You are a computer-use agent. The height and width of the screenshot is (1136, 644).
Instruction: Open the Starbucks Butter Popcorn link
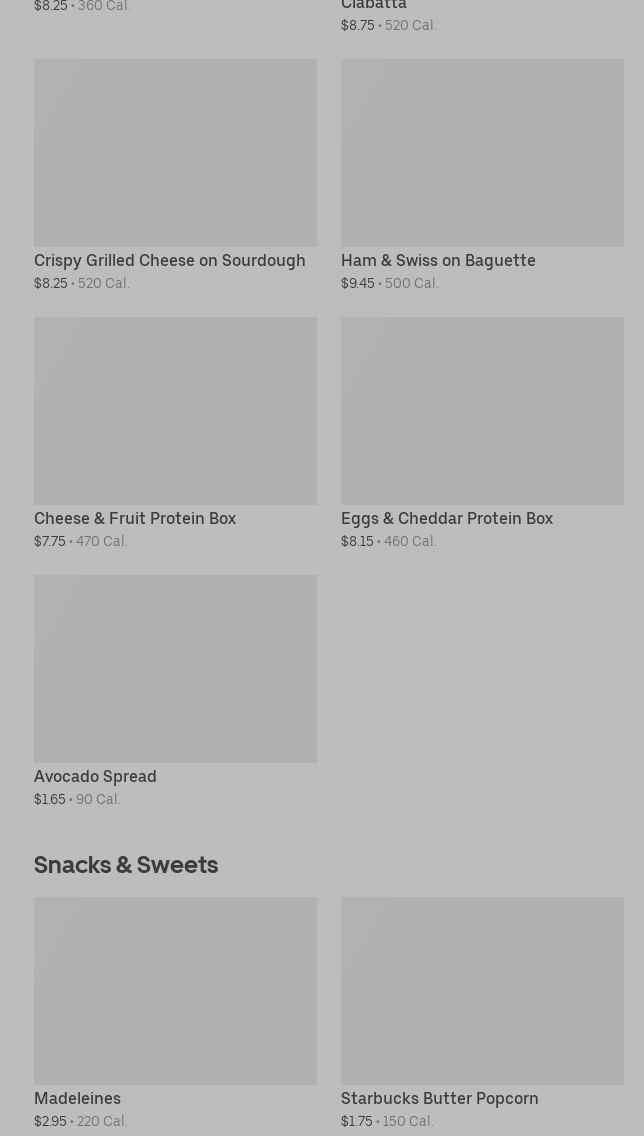coord(439,1098)
